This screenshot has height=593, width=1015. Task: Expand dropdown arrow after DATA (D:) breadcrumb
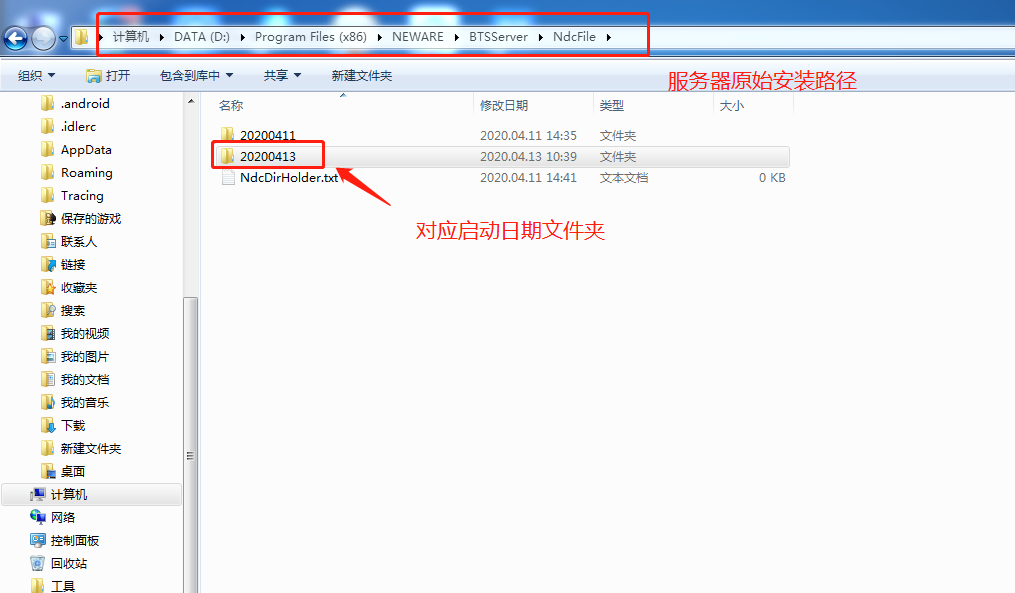(243, 38)
